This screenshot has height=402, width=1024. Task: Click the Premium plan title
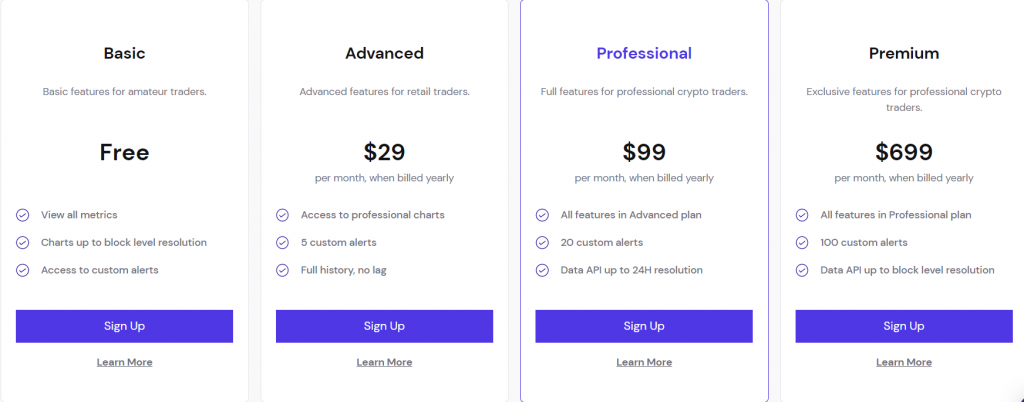904,54
